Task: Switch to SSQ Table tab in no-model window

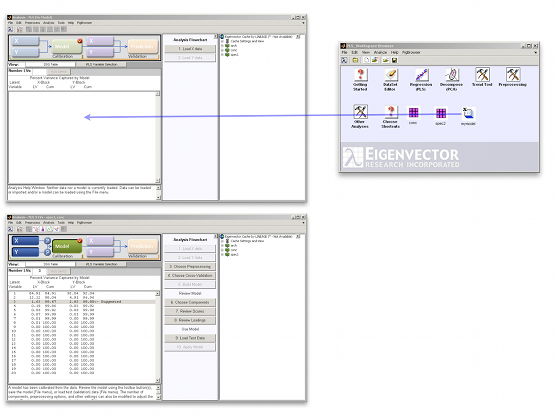Action: tap(50, 65)
